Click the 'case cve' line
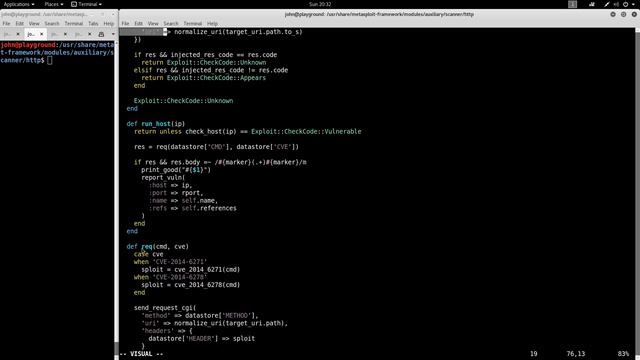The width and height of the screenshot is (640, 360). [x=149, y=254]
